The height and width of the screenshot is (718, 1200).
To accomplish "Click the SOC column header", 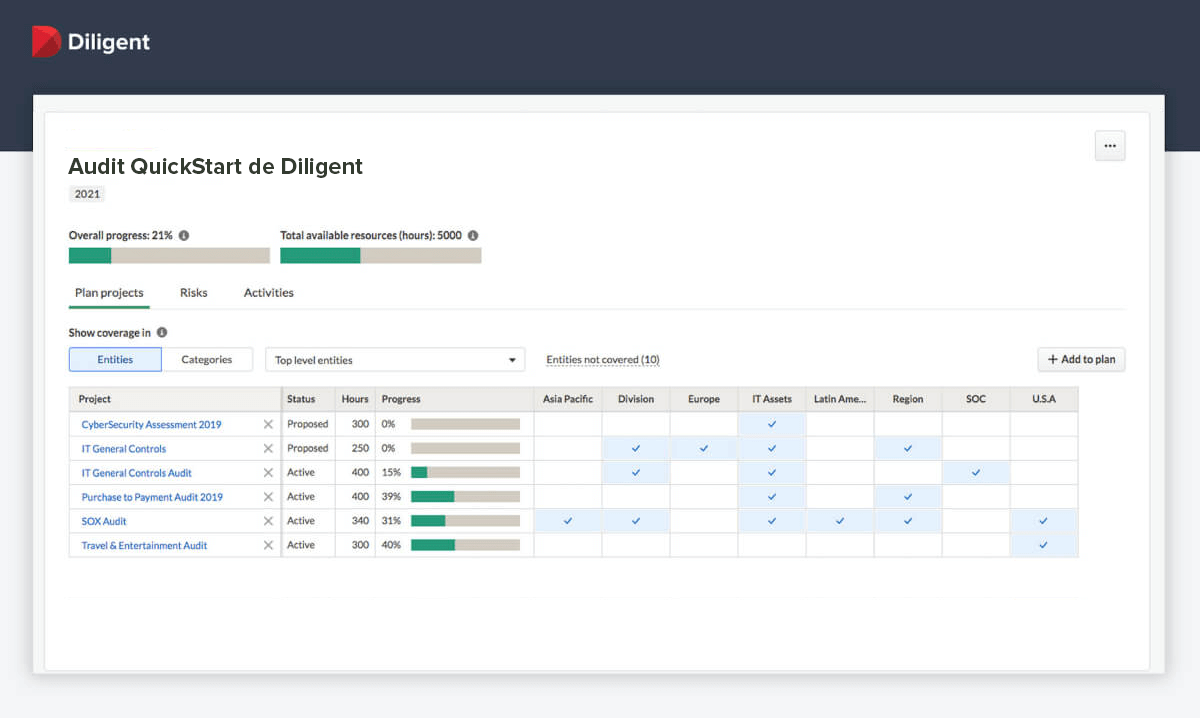I will click(976, 399).
